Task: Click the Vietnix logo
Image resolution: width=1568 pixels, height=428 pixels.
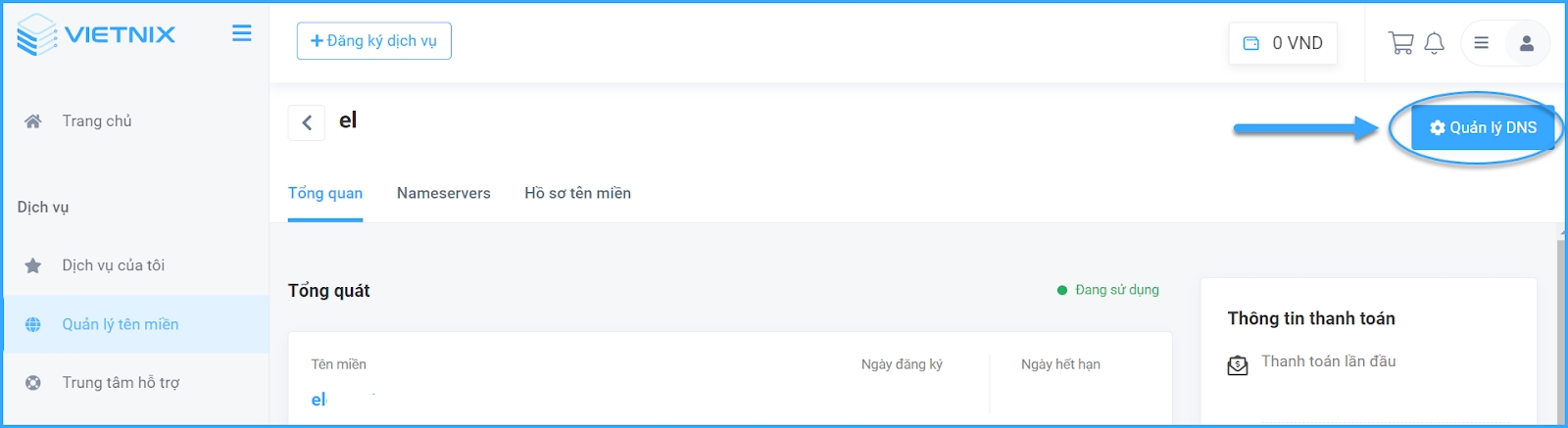Action: pyautogui.click(x=96, y=35)
